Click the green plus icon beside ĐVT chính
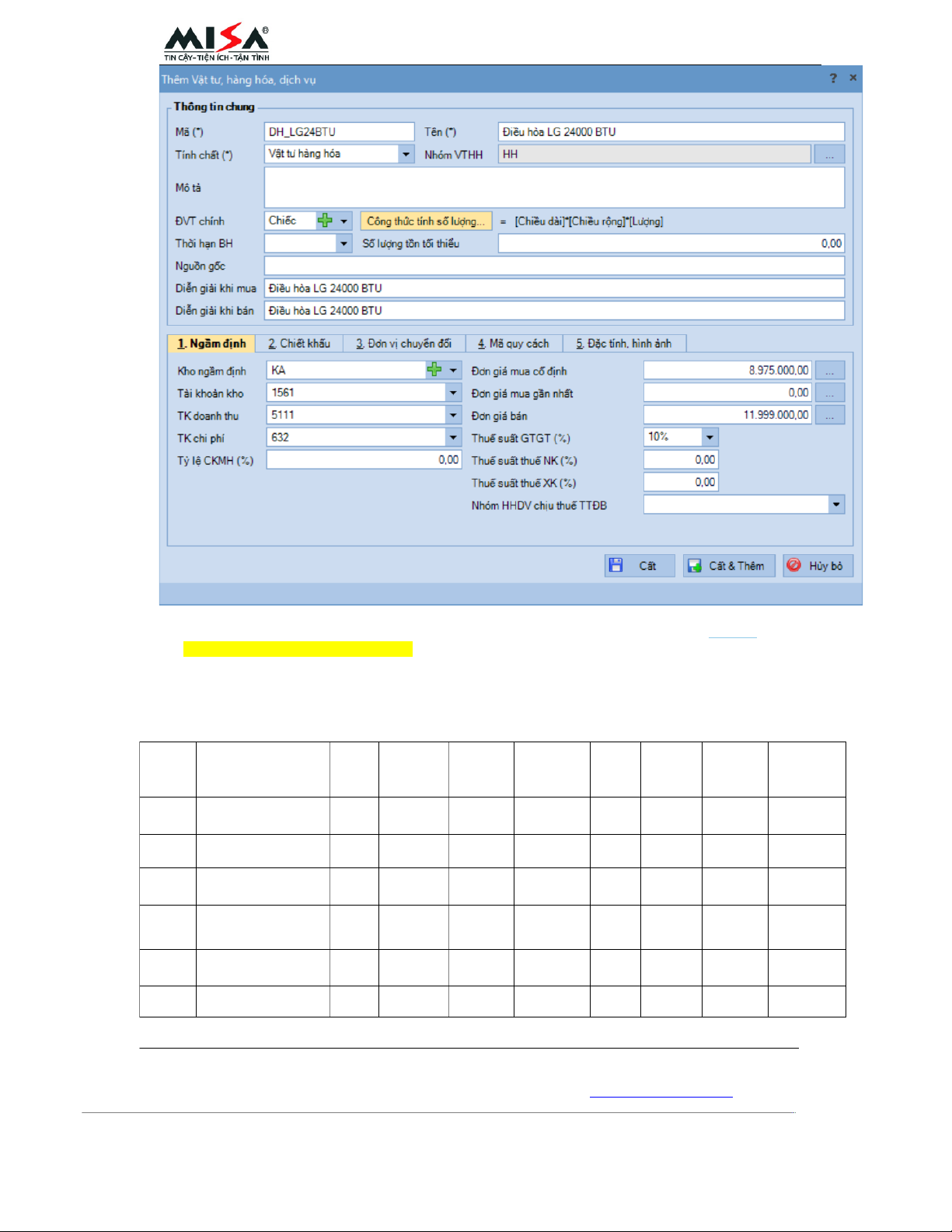Screen dimensions: 952x1232 click(x=326, y=221)
